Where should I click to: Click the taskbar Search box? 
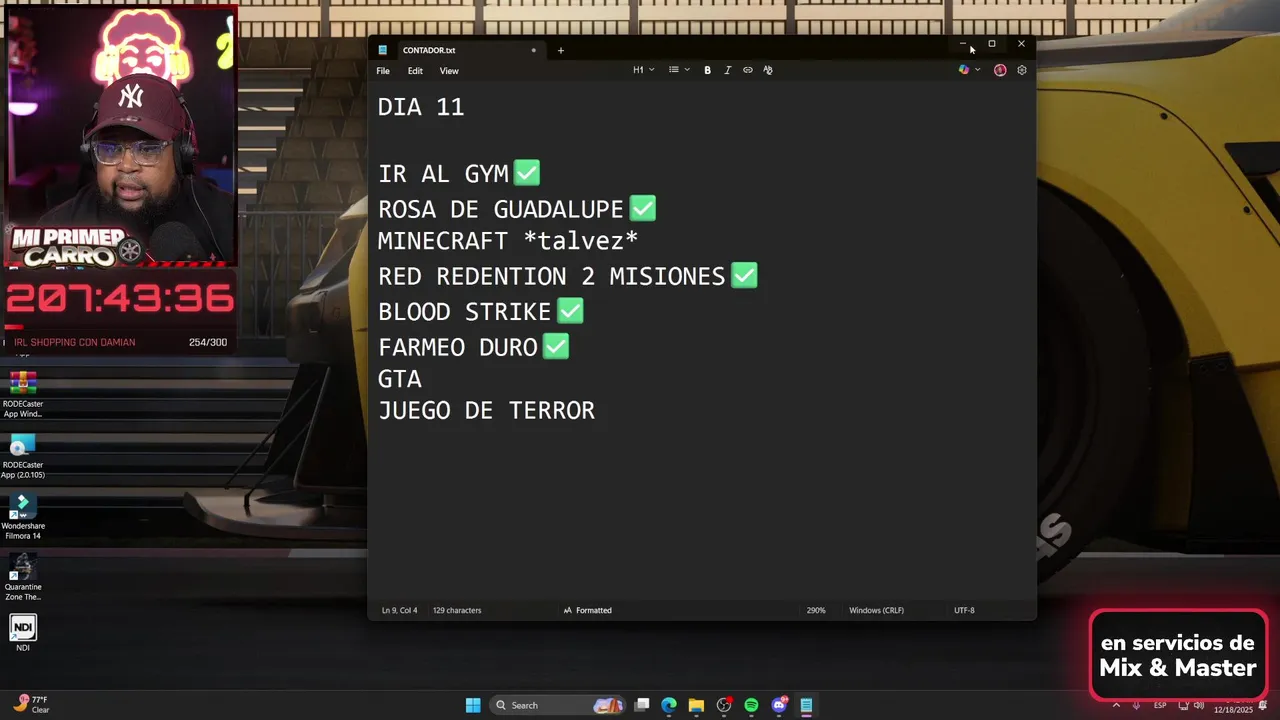click(557, 705)
